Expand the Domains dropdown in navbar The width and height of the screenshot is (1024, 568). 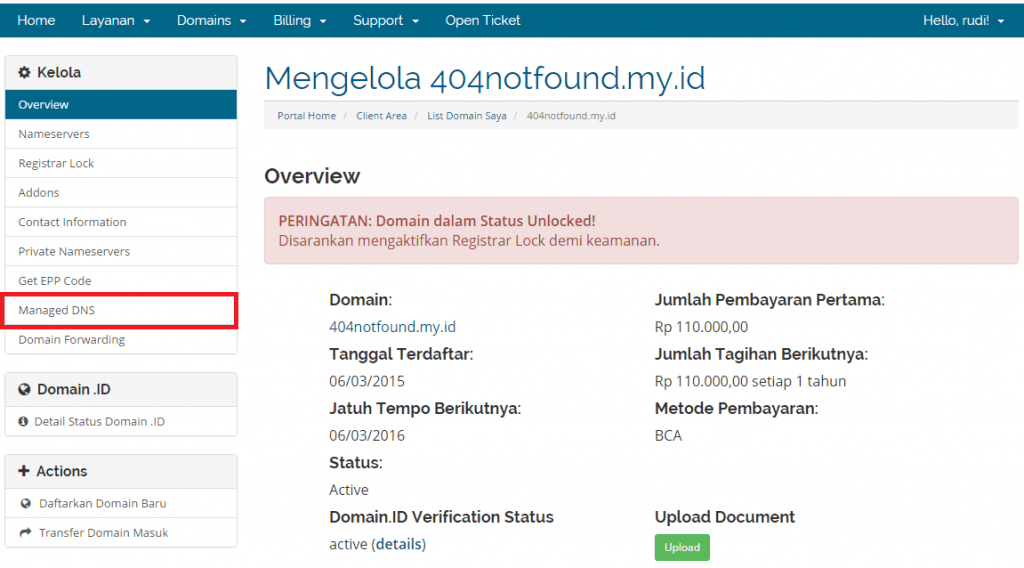tap(212, 20)
